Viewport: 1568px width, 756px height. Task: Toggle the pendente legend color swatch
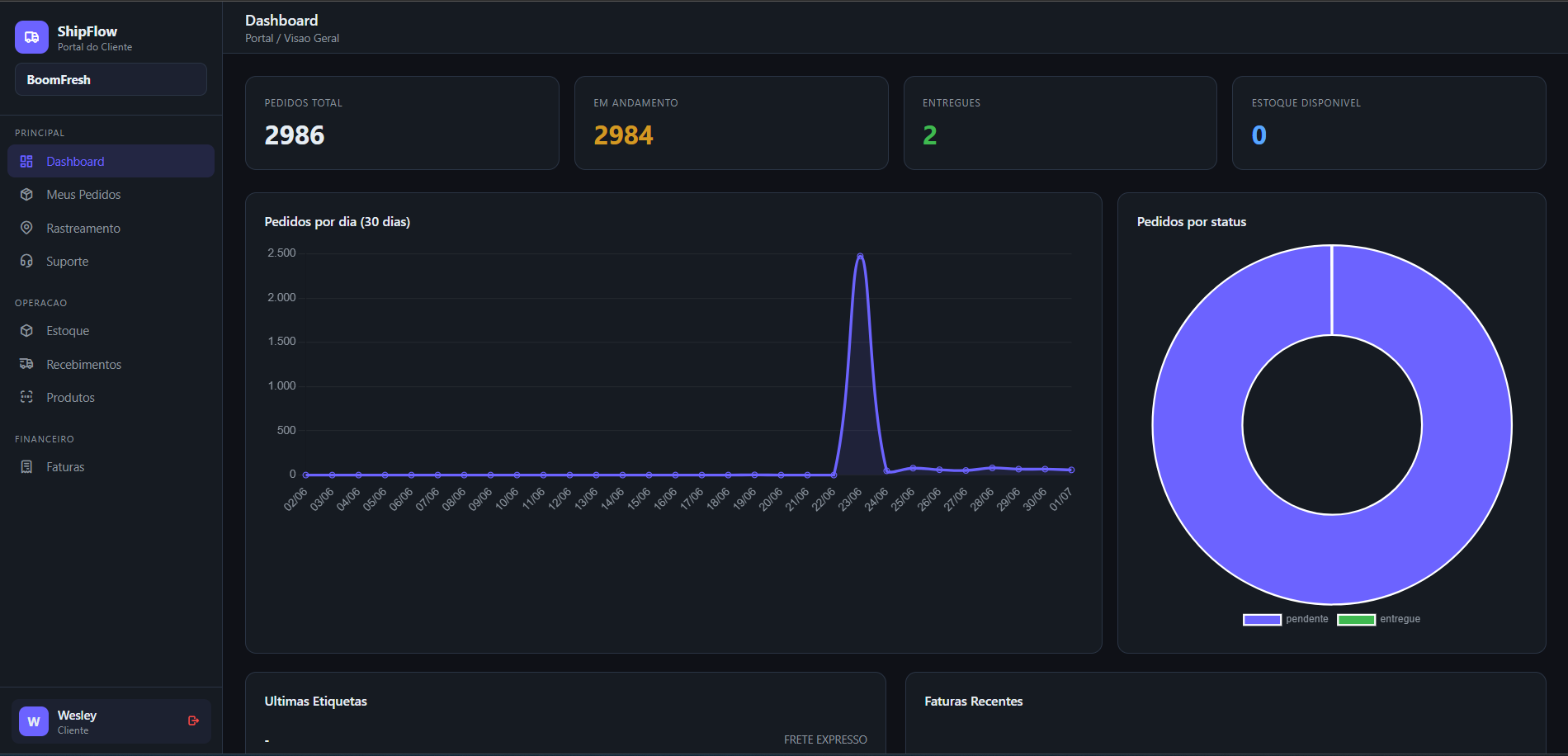[x=1262, y=620]
